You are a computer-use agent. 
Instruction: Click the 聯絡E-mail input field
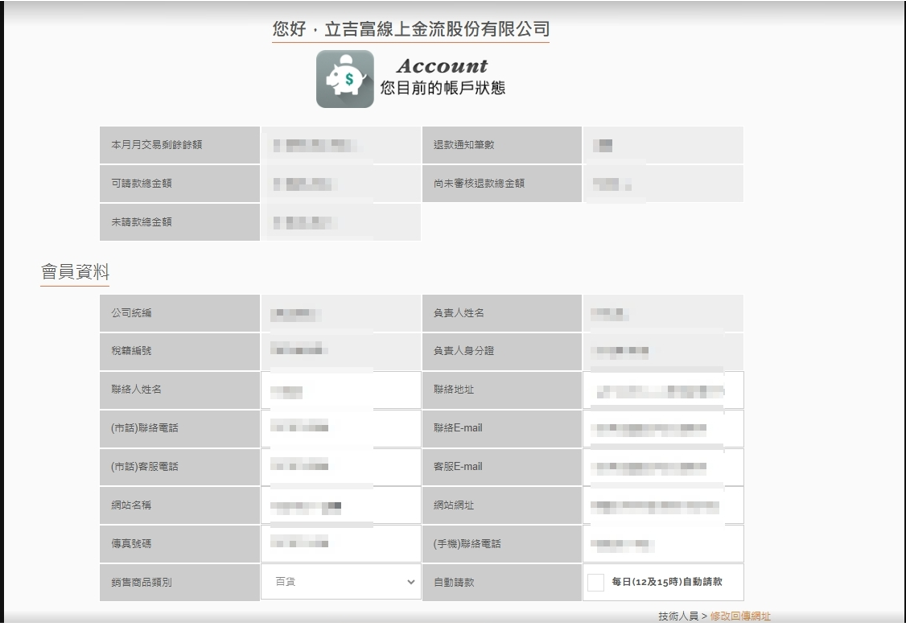663,428
